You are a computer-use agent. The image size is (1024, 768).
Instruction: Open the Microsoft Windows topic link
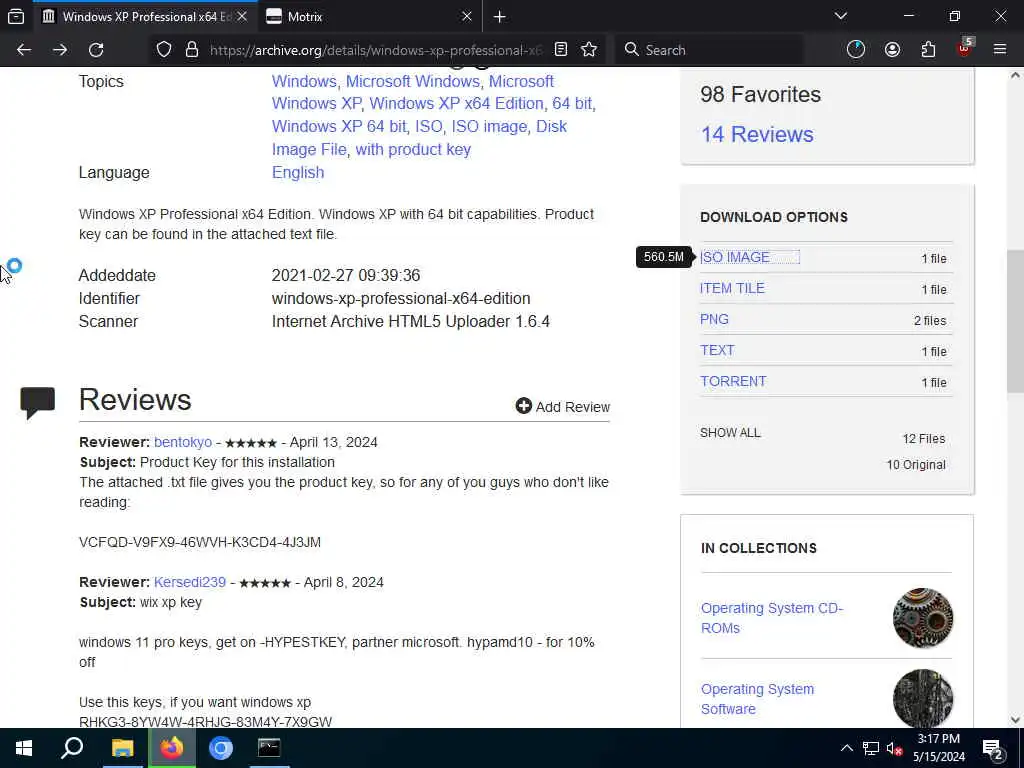coord(413,81)
